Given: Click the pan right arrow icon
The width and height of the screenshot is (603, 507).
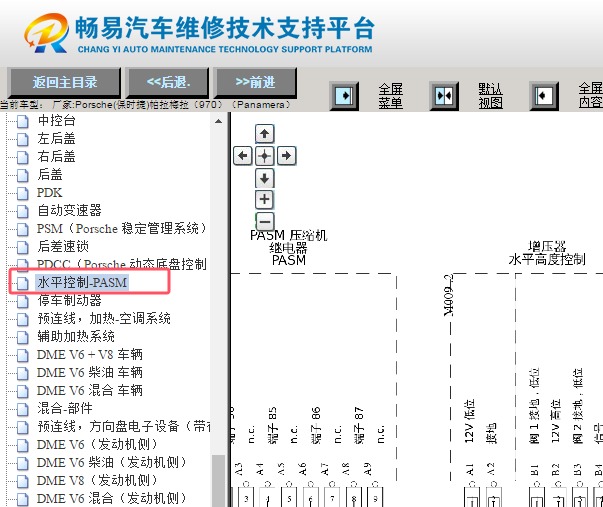Looking at the screenshot, I should click(x=287, y=156).
